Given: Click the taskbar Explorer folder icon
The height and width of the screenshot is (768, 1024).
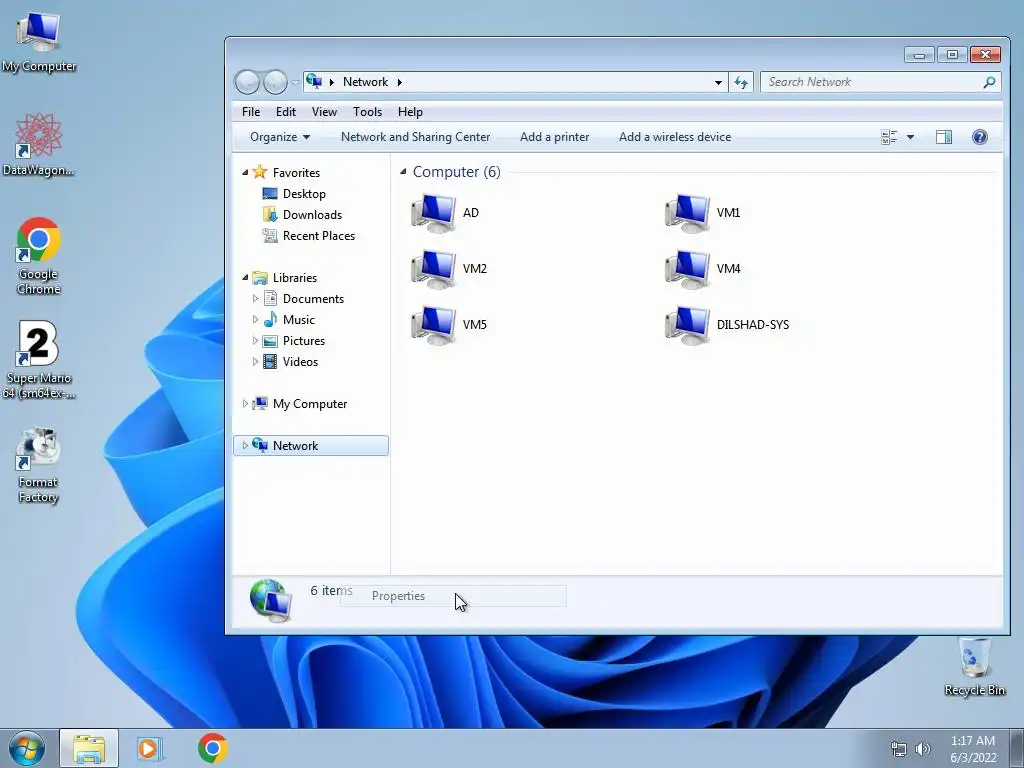Looking at the screenshot, I should pyautogui.click(x=89, y=748).
